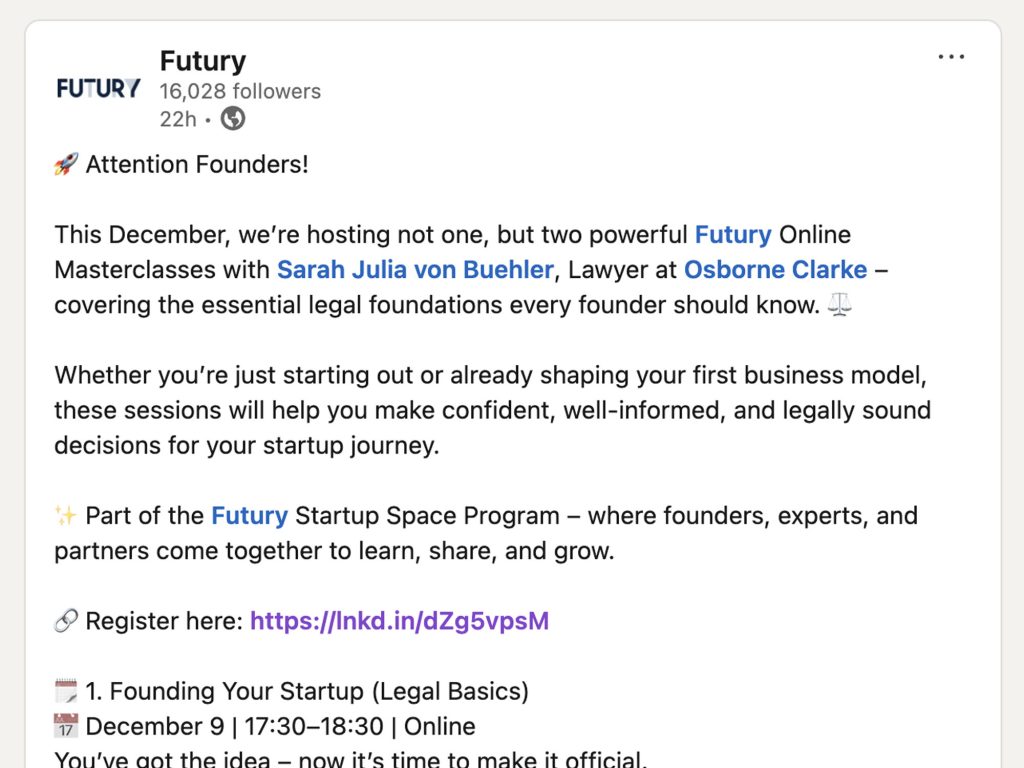
Task: Open the lnkd.in registration link
Action: click(x=398, y=621)
